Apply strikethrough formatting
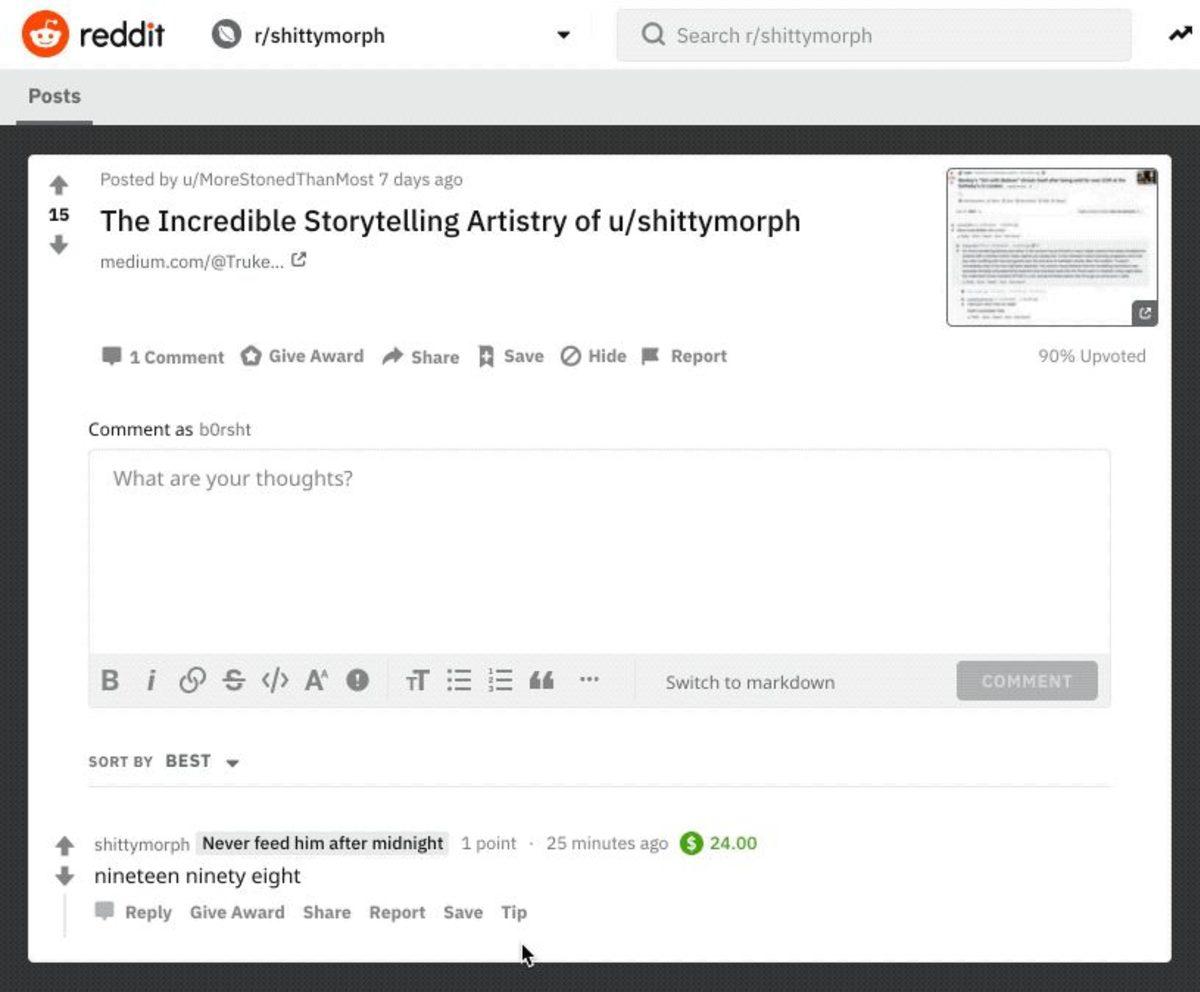The image size is (1200, 992). tap(233, 681)
